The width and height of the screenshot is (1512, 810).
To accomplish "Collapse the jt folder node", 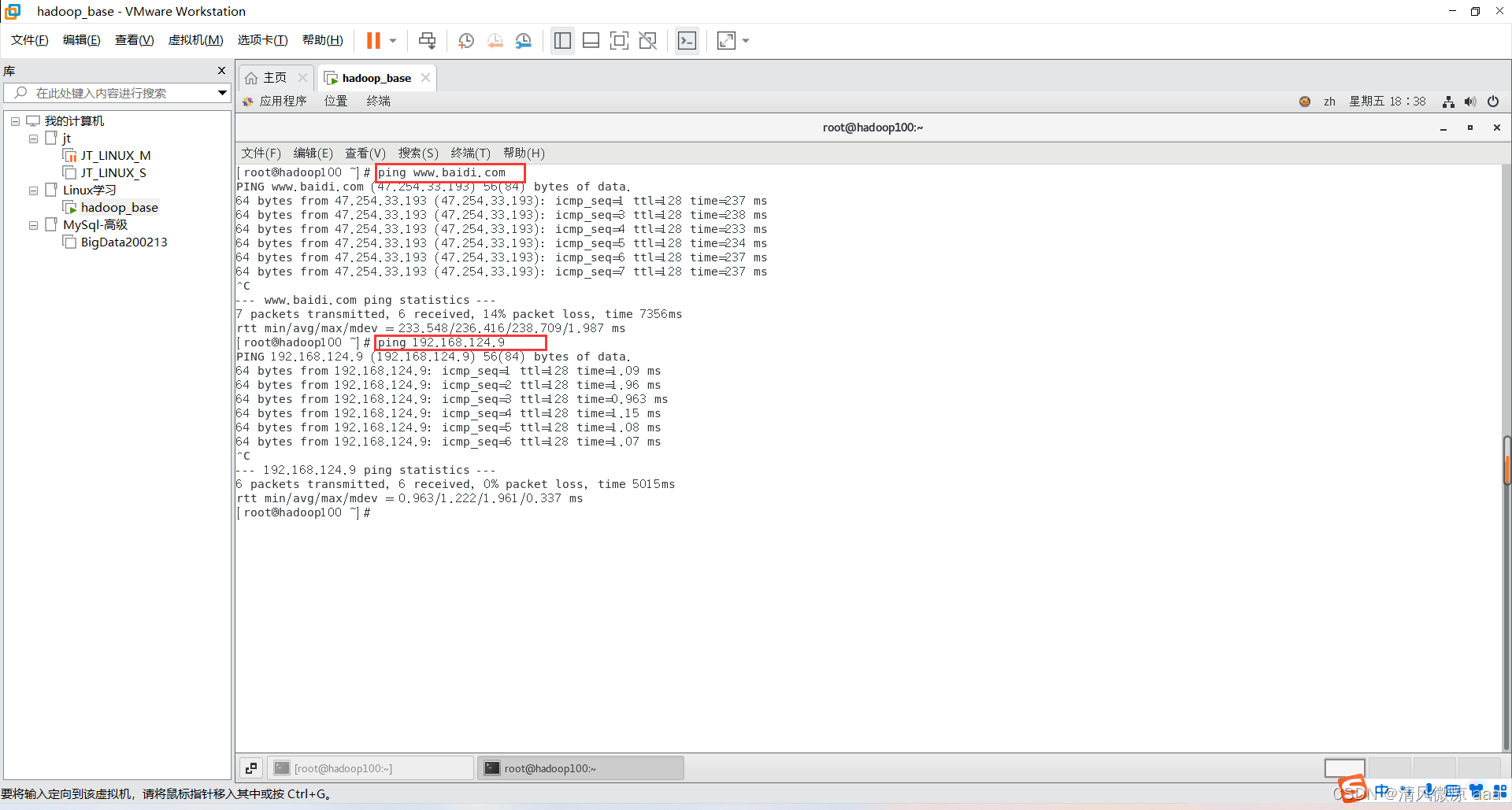I will pos(33,139).
